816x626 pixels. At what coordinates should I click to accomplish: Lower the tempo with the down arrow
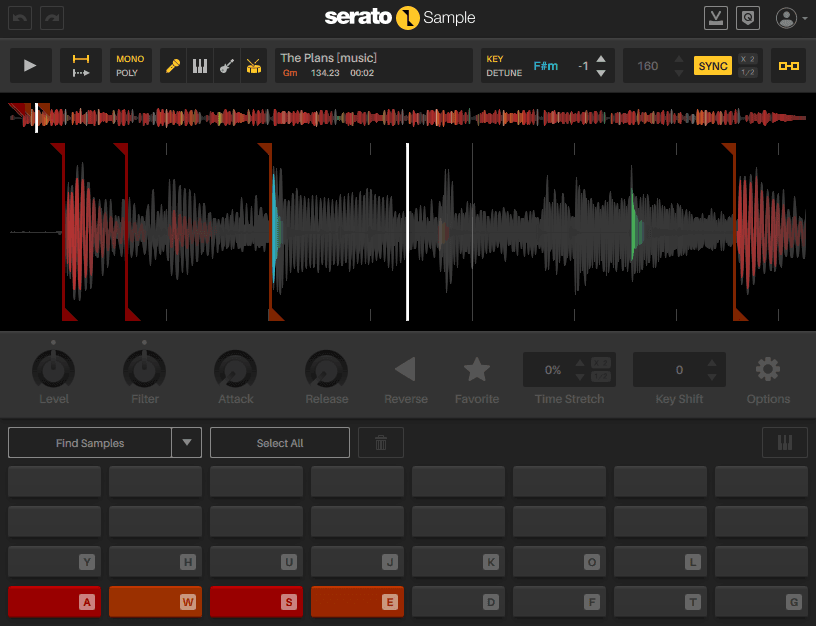click(x=679, y=73)
